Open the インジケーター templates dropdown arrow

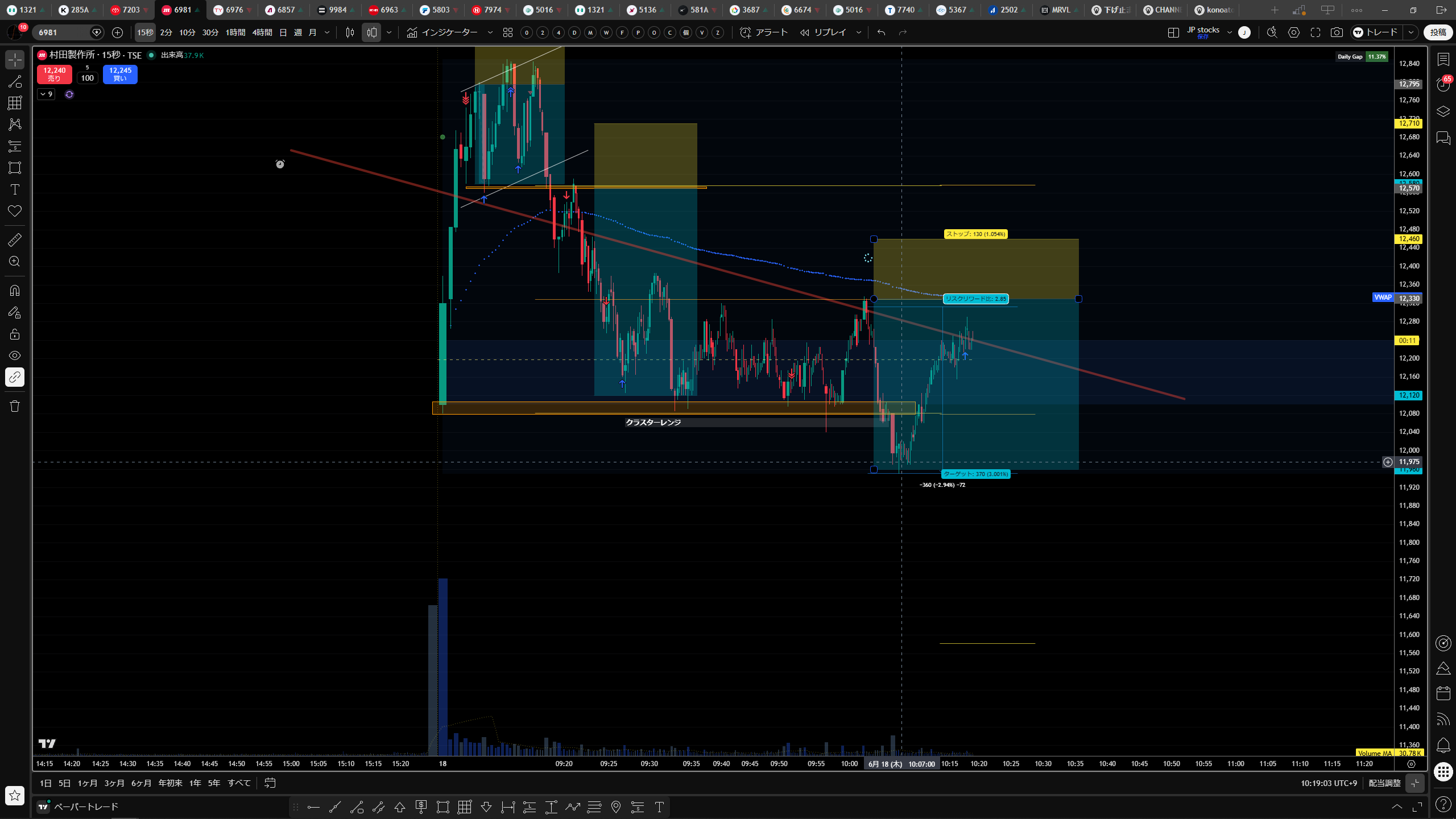[490, 32]
